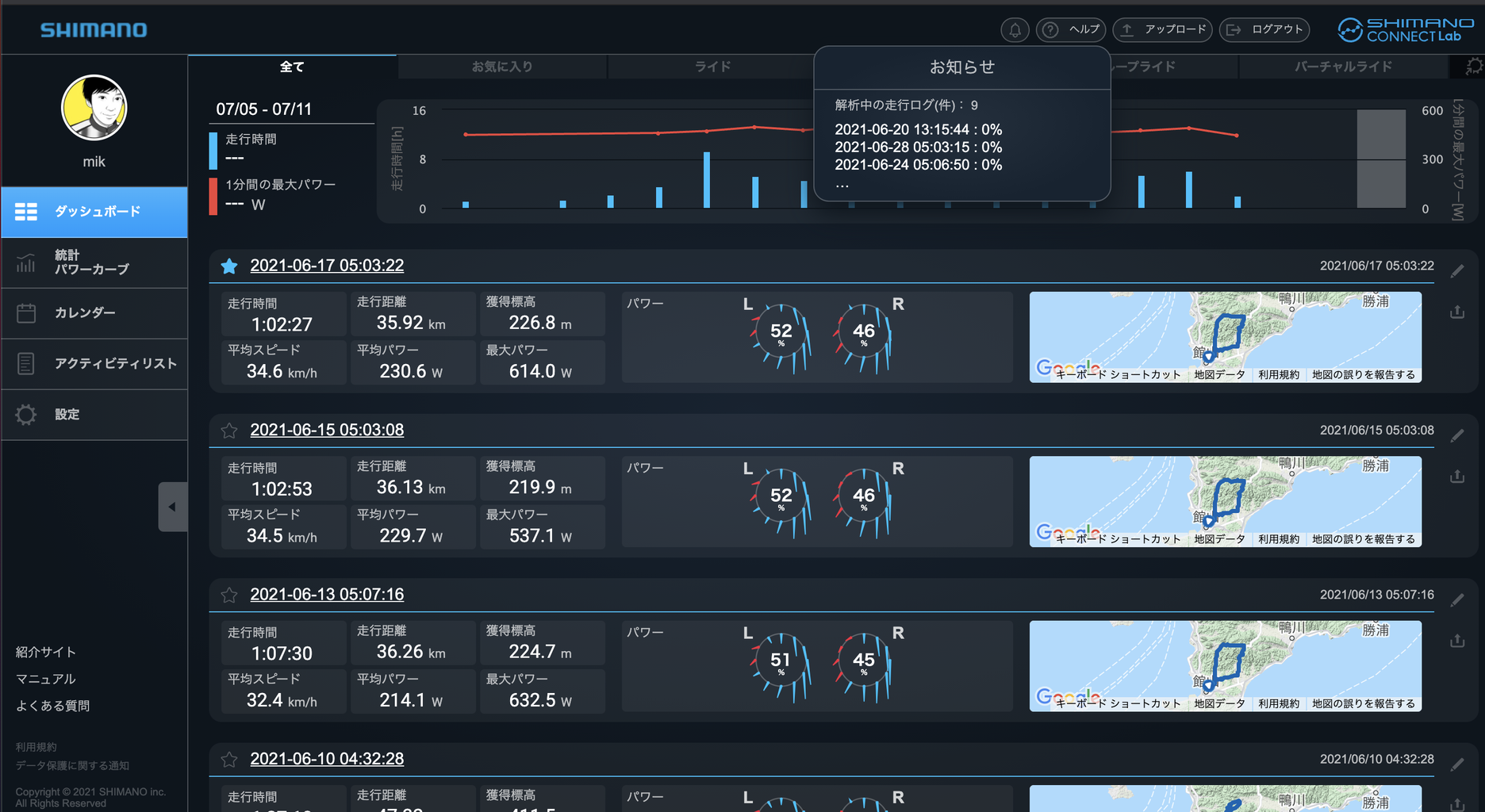Viewport: 1485px width, 812px height.
Task: Select the tallest blue bar in the chart
Action: [707, 180]
